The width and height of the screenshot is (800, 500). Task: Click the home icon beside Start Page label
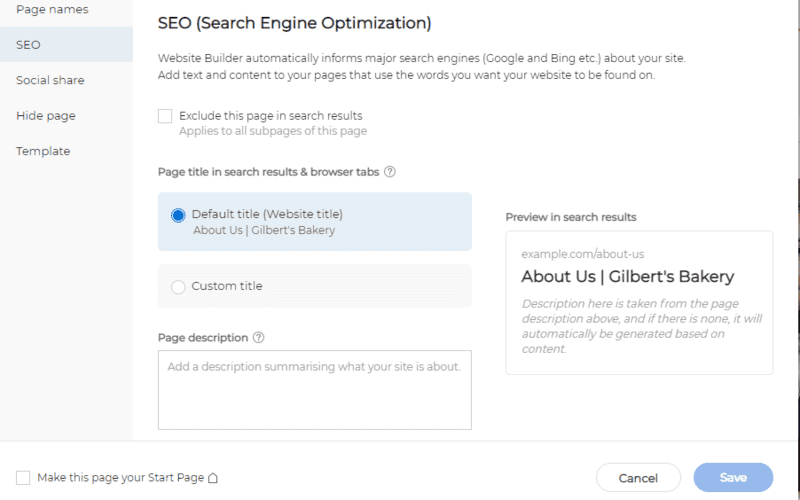213,478
